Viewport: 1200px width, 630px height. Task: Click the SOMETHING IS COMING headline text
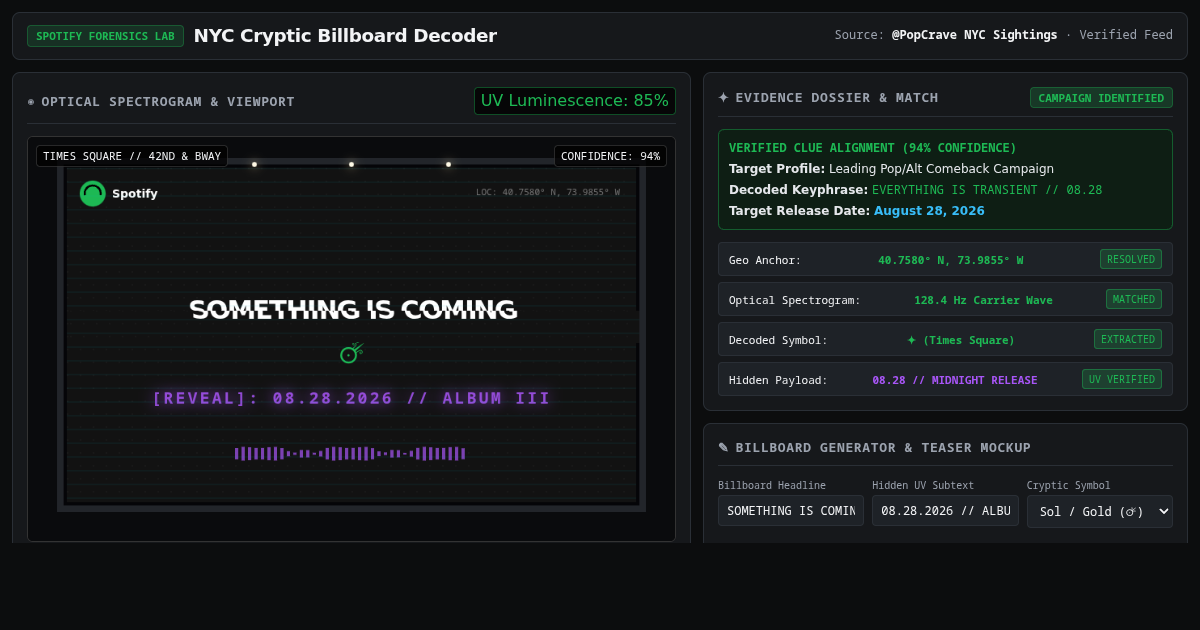click(x=353, y=310)
